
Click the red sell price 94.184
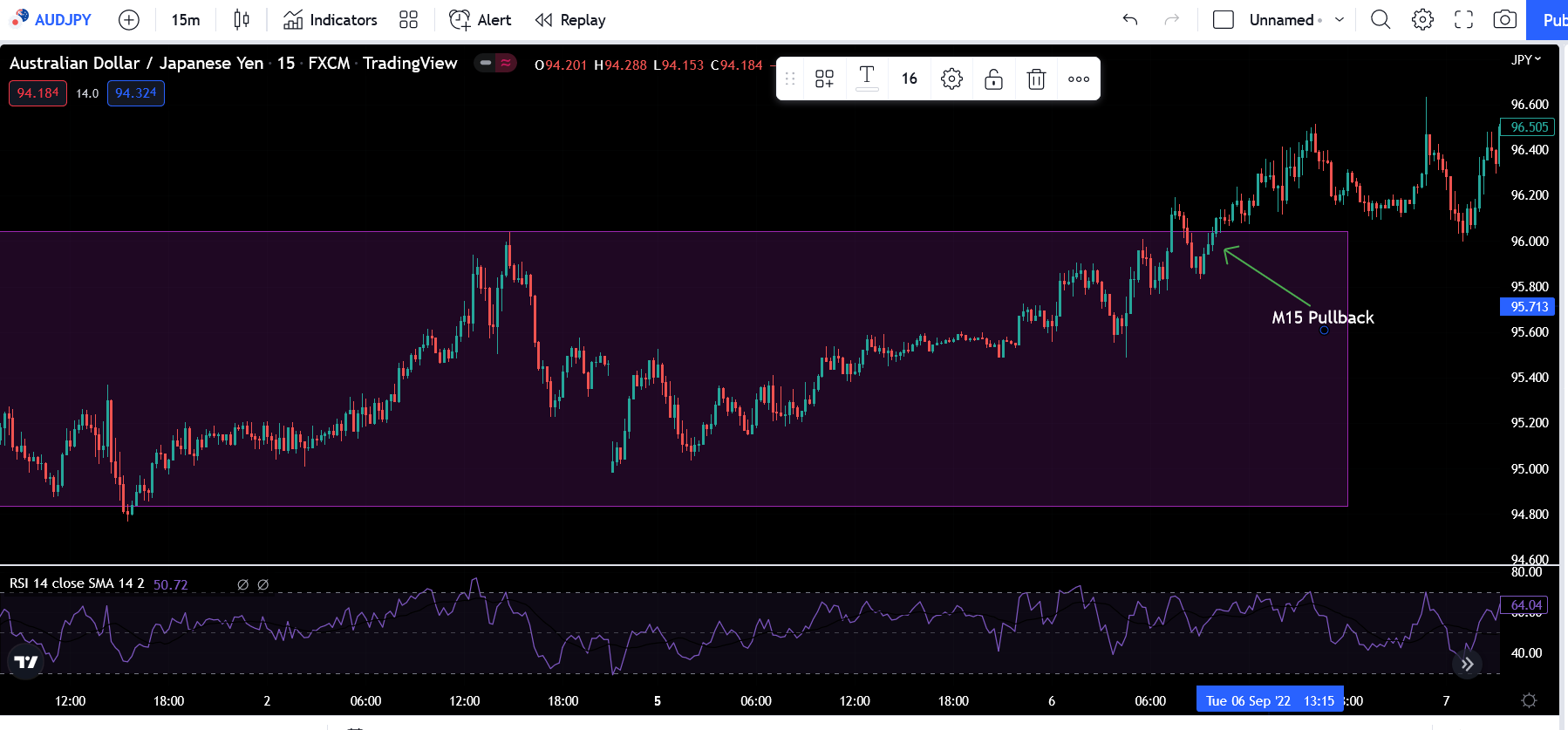point(37,93)
